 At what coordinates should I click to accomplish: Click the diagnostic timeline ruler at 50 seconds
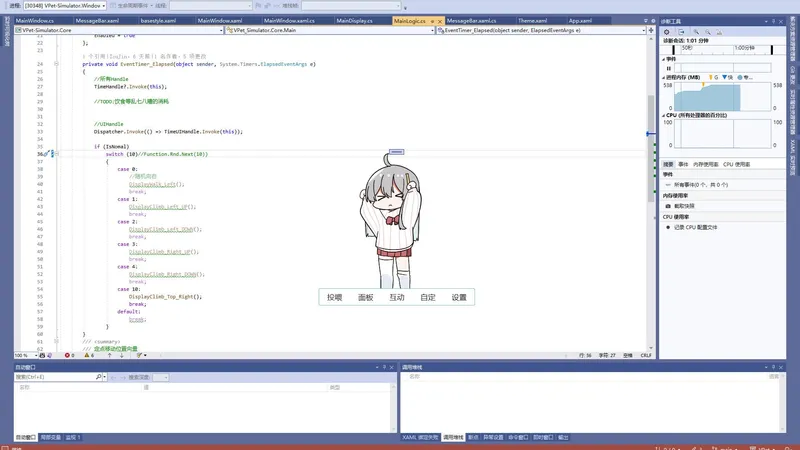click(687, 48)
